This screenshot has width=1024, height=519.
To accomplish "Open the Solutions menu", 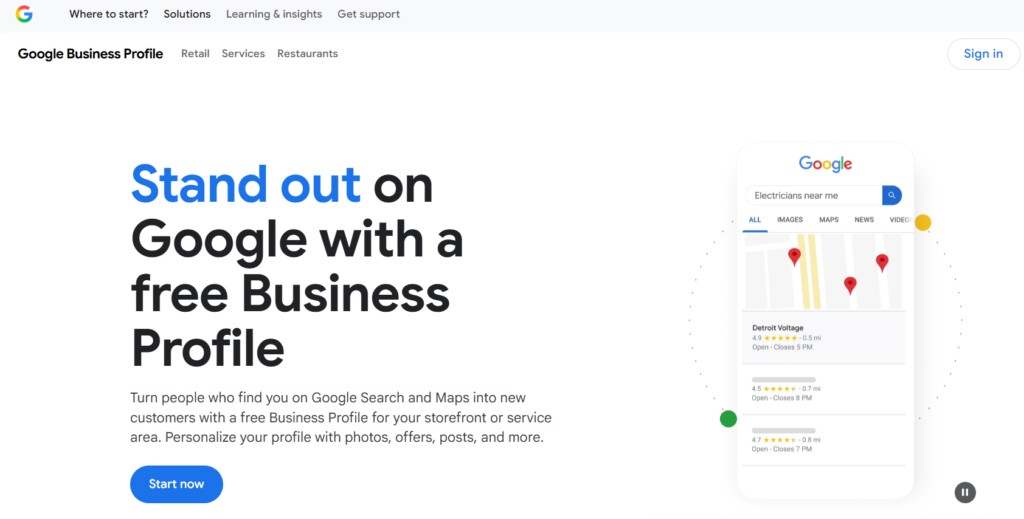I will point(187,14).
